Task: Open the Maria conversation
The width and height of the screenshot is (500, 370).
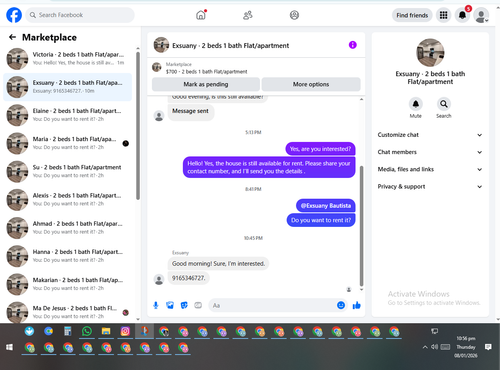Action: click(68, 143)
